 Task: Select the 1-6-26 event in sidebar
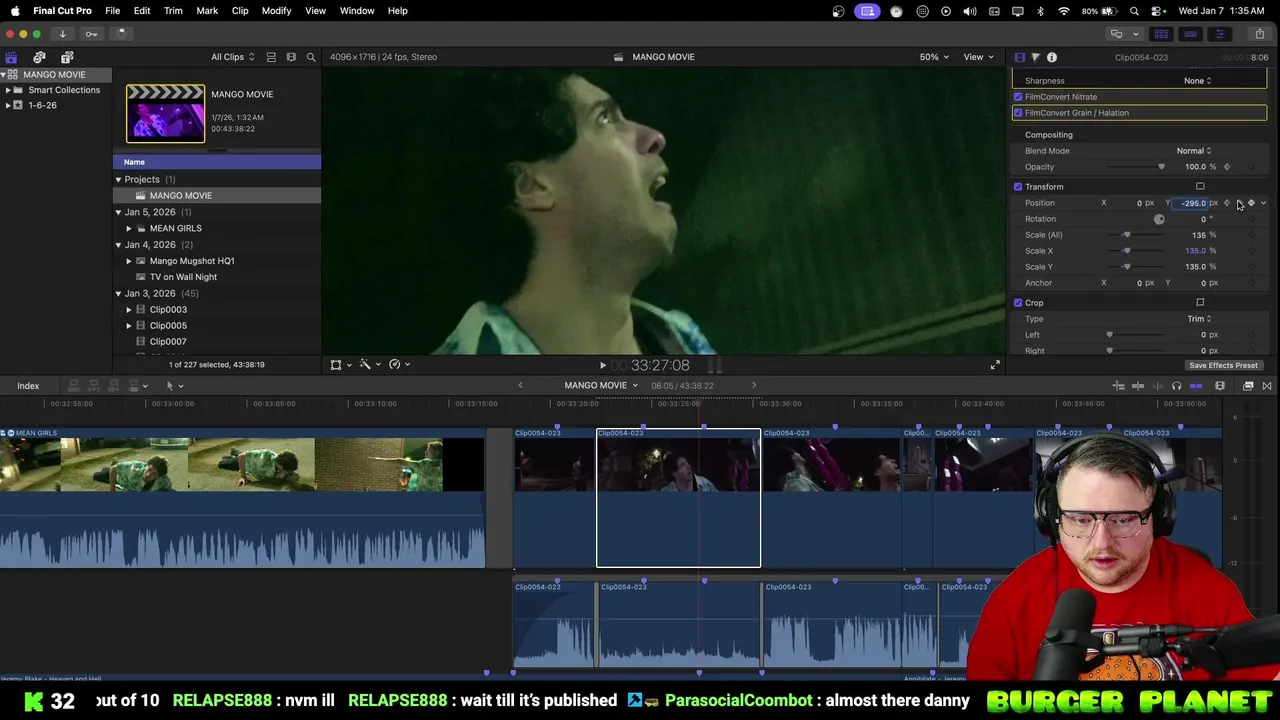pos(42,105)
